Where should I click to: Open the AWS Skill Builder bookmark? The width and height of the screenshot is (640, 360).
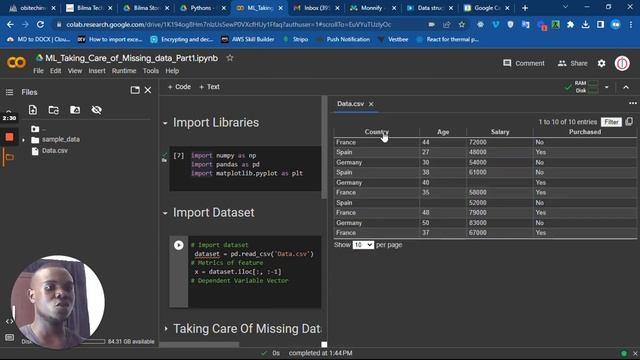(248, 39)
